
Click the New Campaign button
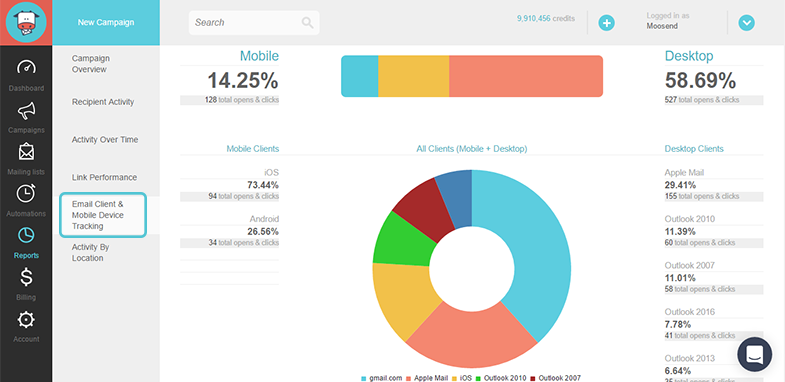[x=106, y=23]
